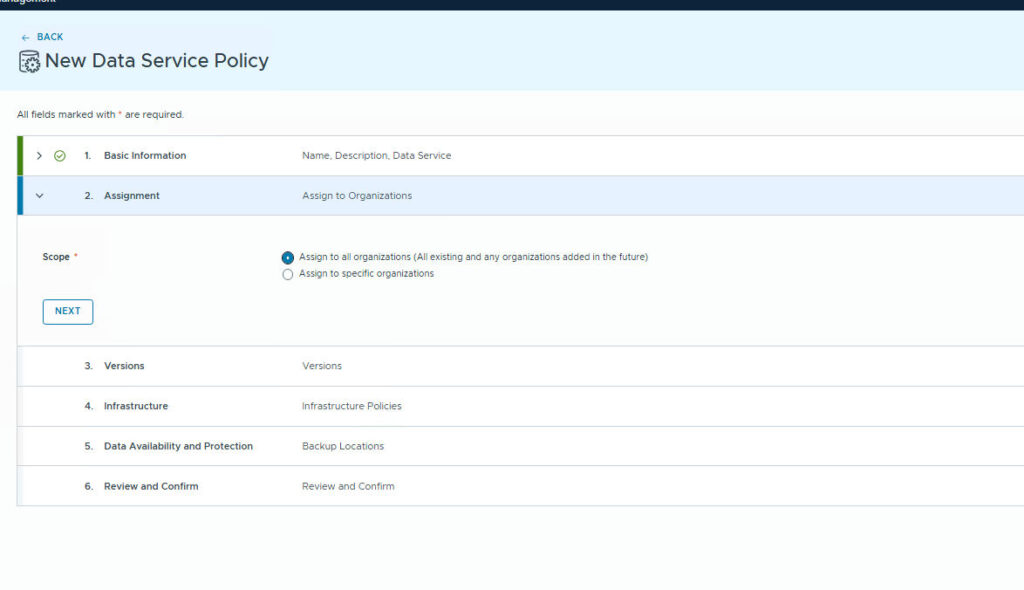Viewport: 1024px width, 590px height.
Task: Click the New Data Service Policy heading
Action: pos(157,61)
